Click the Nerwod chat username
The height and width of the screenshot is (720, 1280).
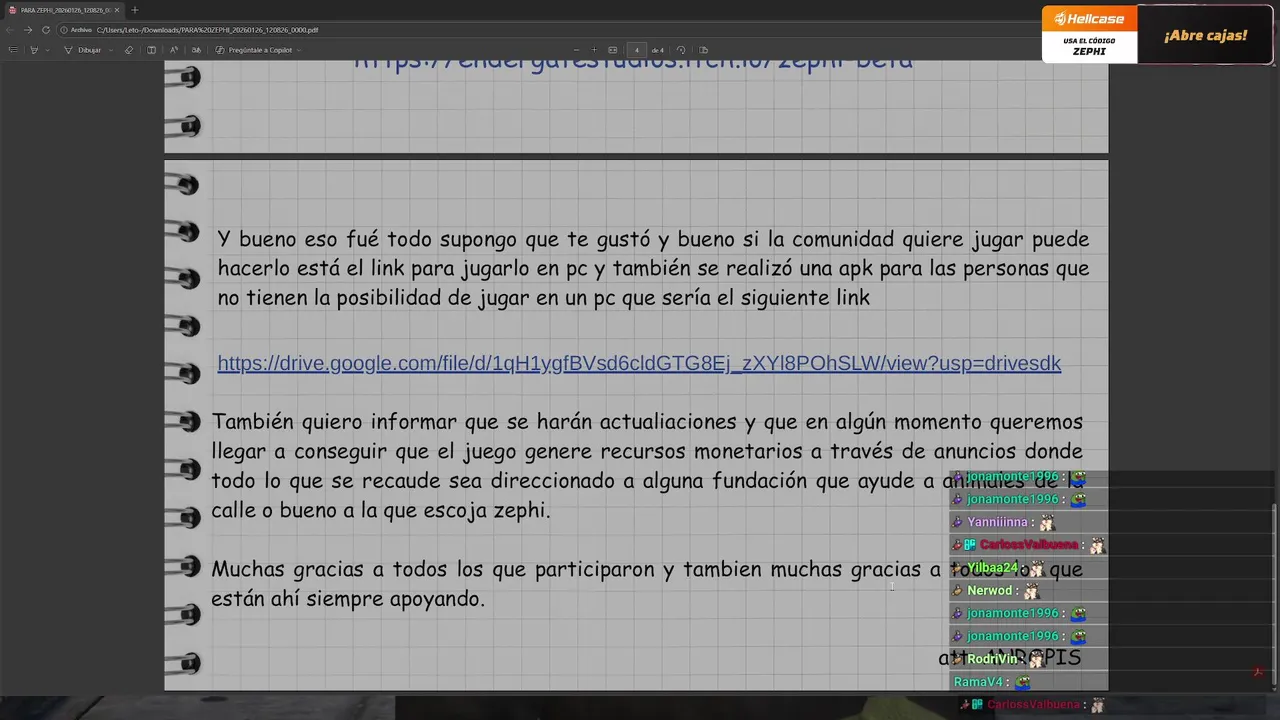(989, 591)
